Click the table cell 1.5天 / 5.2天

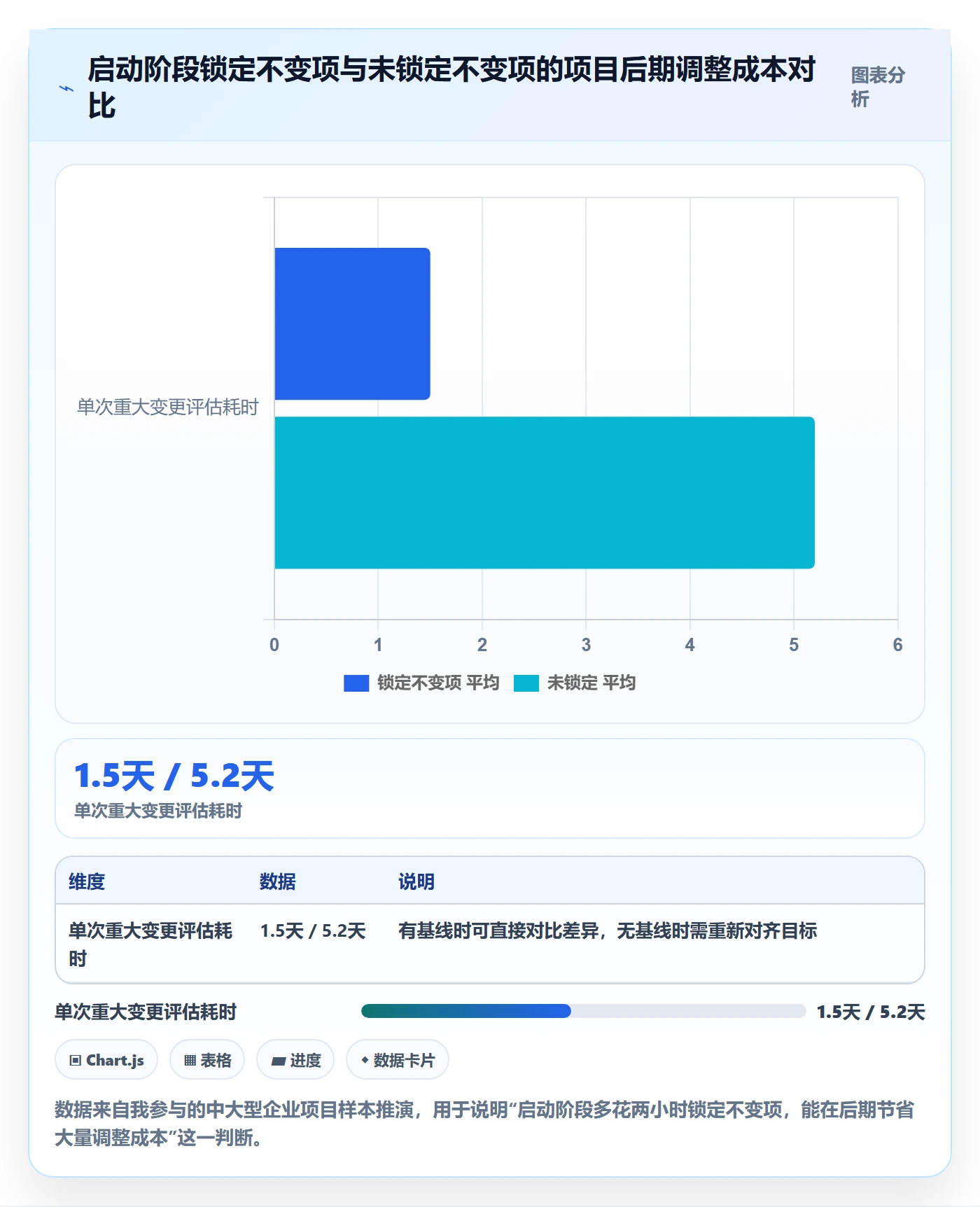pos(313,930)
